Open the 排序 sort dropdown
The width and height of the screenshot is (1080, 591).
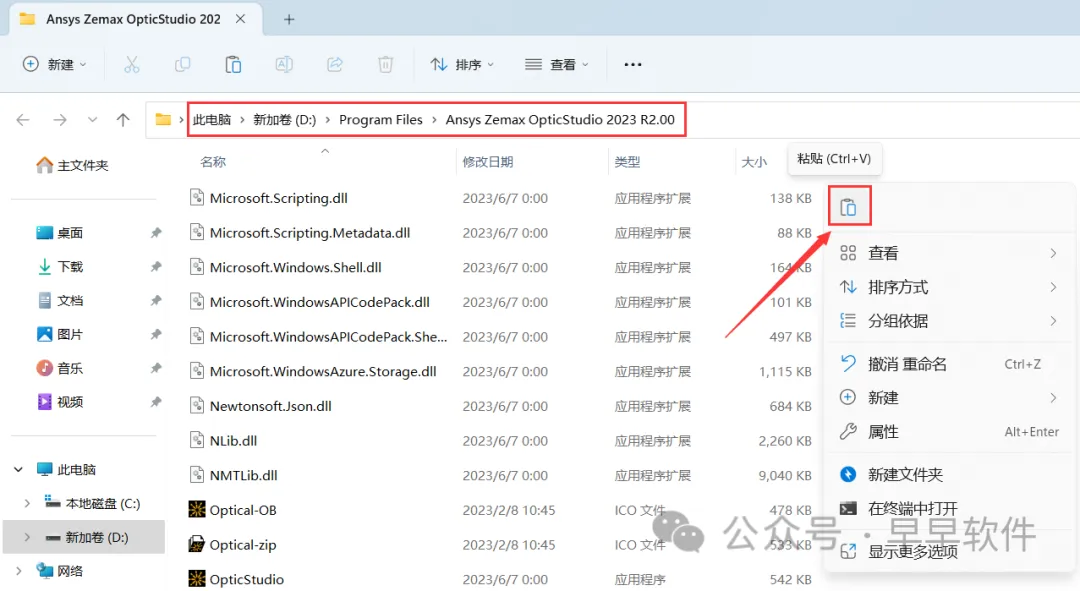[x=462, y=65]
